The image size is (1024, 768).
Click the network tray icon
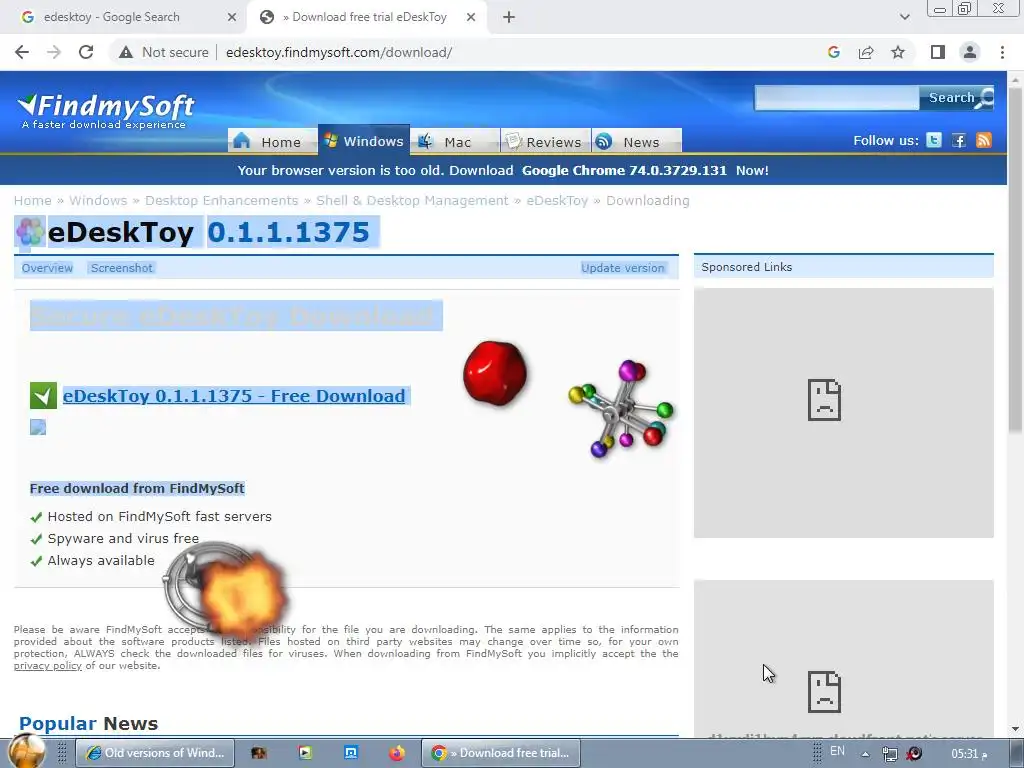pyautogui.click(x=889, y=754)
